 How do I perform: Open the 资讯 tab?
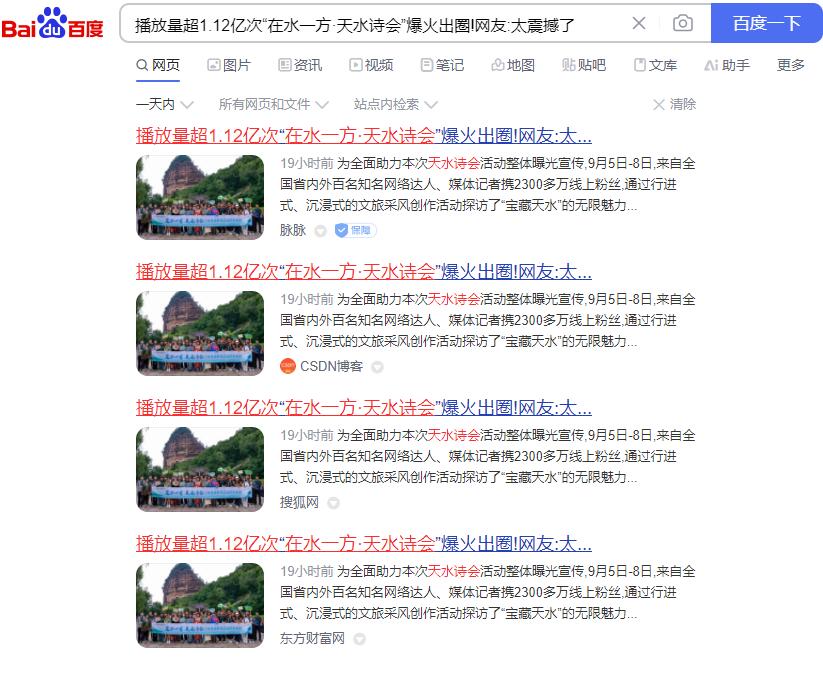tap(300, 65)
